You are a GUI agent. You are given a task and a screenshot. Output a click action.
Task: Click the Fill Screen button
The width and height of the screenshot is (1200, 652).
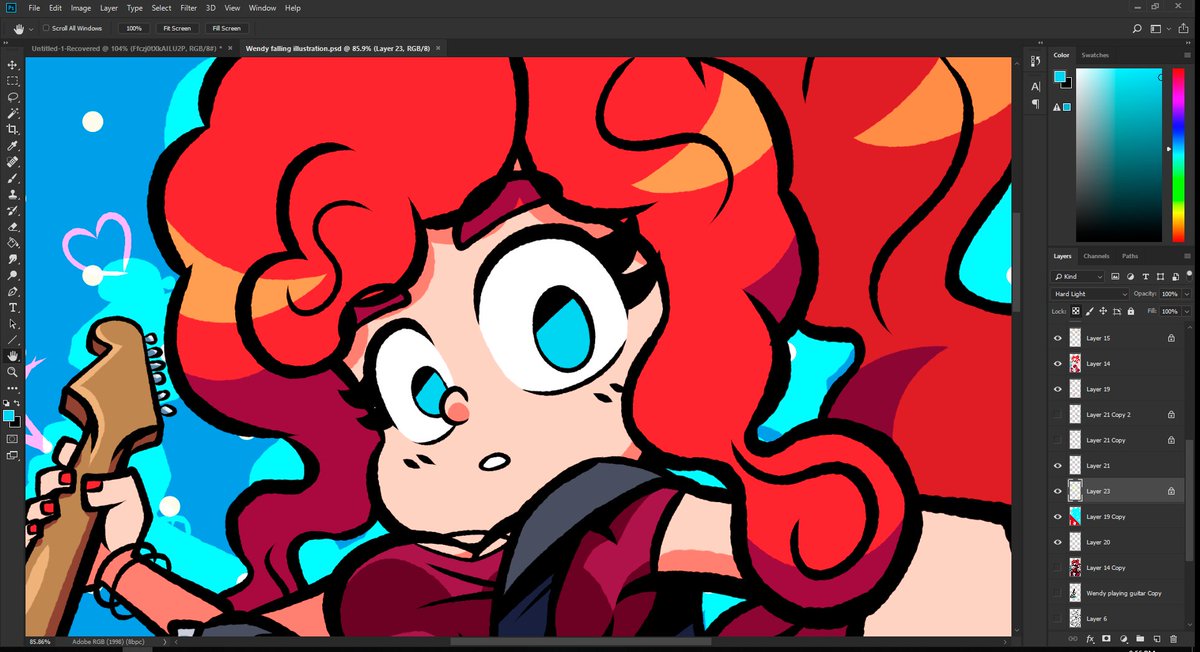[x=227, y=28]
